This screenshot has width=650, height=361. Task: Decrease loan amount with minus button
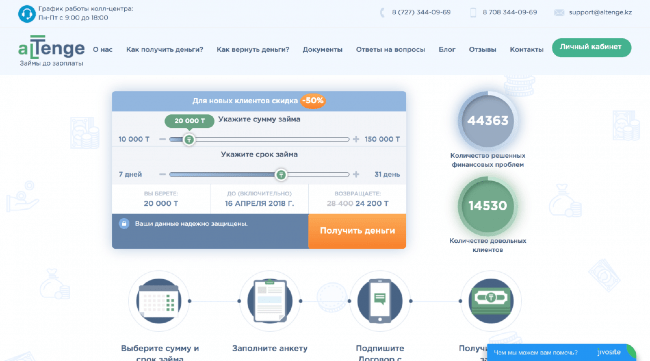coord(162,139)
